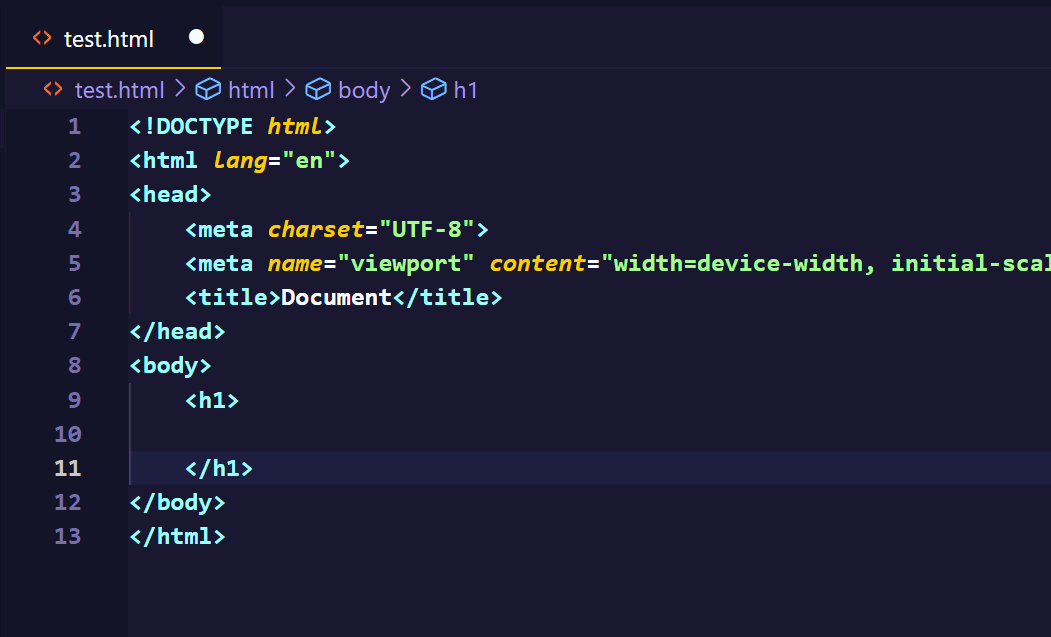Click the file icon in the breadcrumb bar
The image size is (1051, 637).
(x=53, y=90)
